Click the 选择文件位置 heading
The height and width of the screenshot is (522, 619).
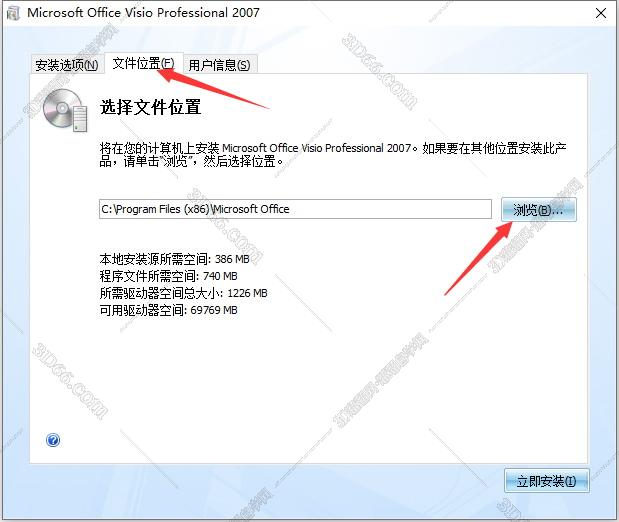tap(150, 107)
